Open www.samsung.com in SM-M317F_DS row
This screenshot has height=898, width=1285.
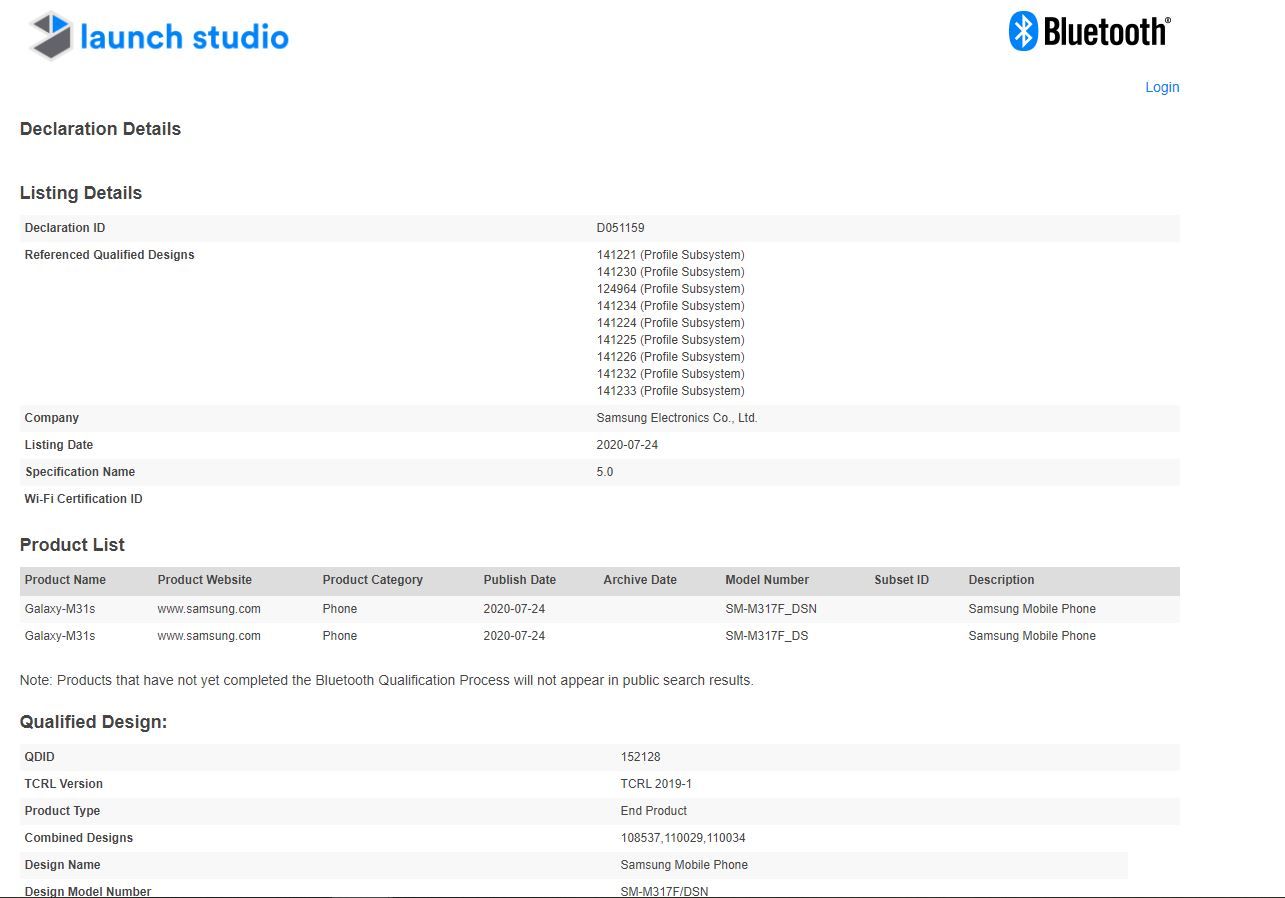(x=209, y=636)
